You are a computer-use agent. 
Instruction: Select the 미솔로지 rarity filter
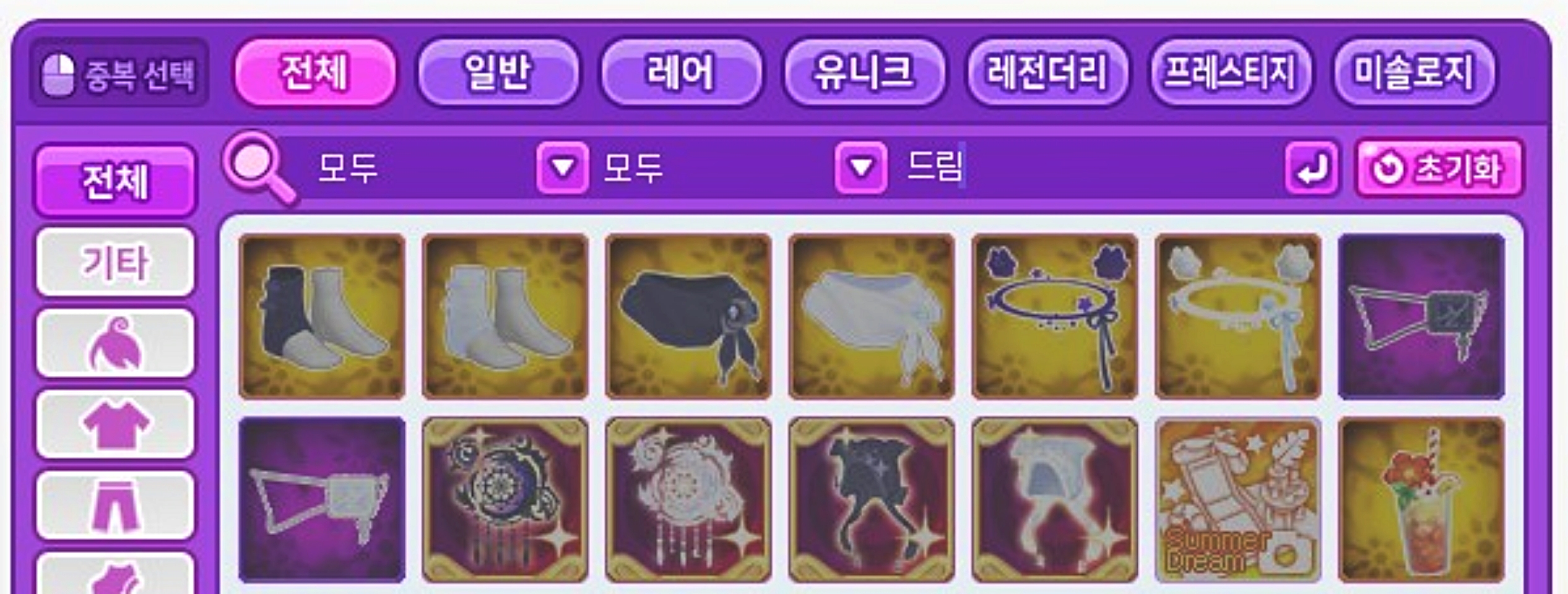[x=1414, y=72]
